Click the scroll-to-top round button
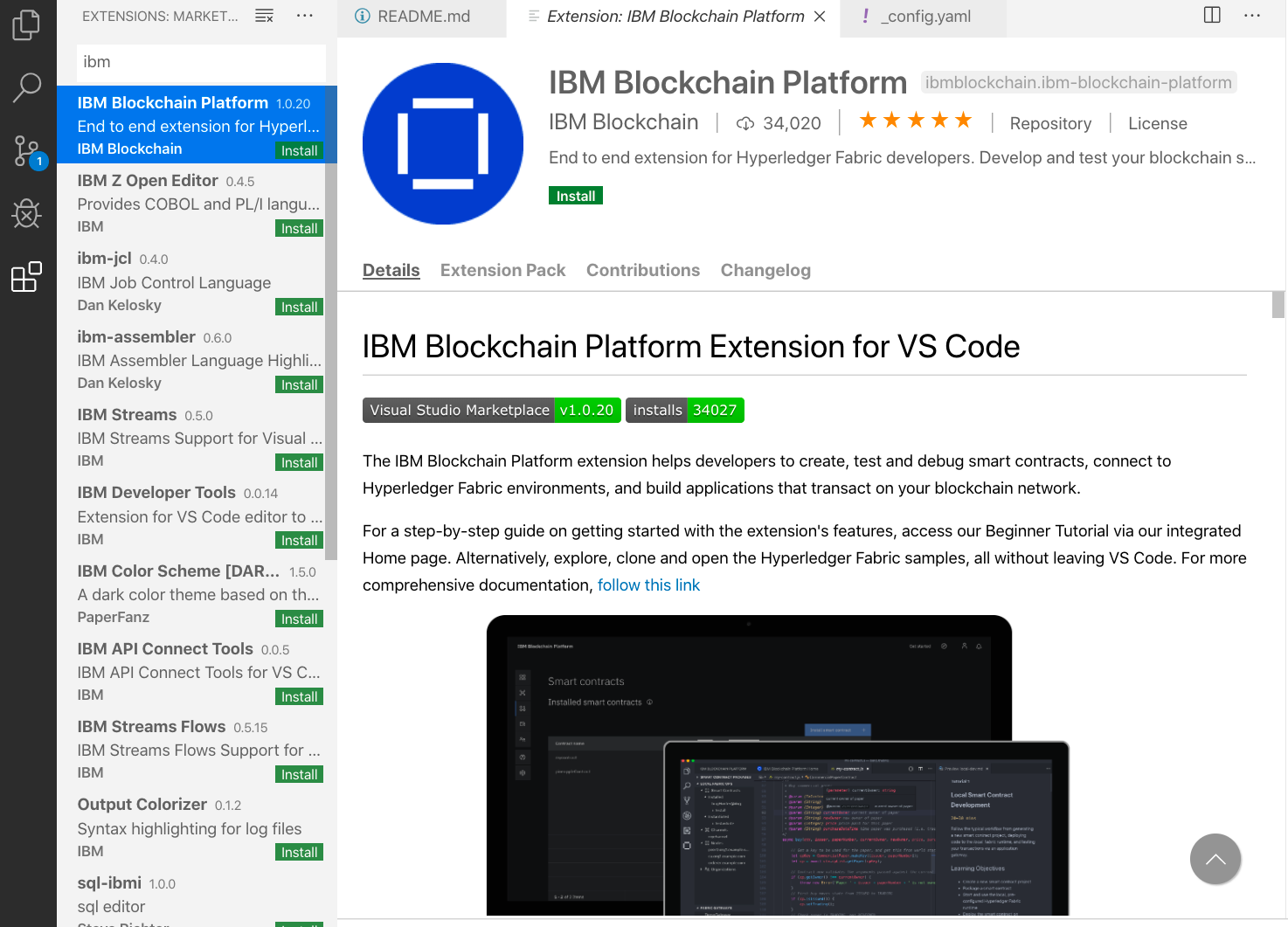 pos(1215,859)
